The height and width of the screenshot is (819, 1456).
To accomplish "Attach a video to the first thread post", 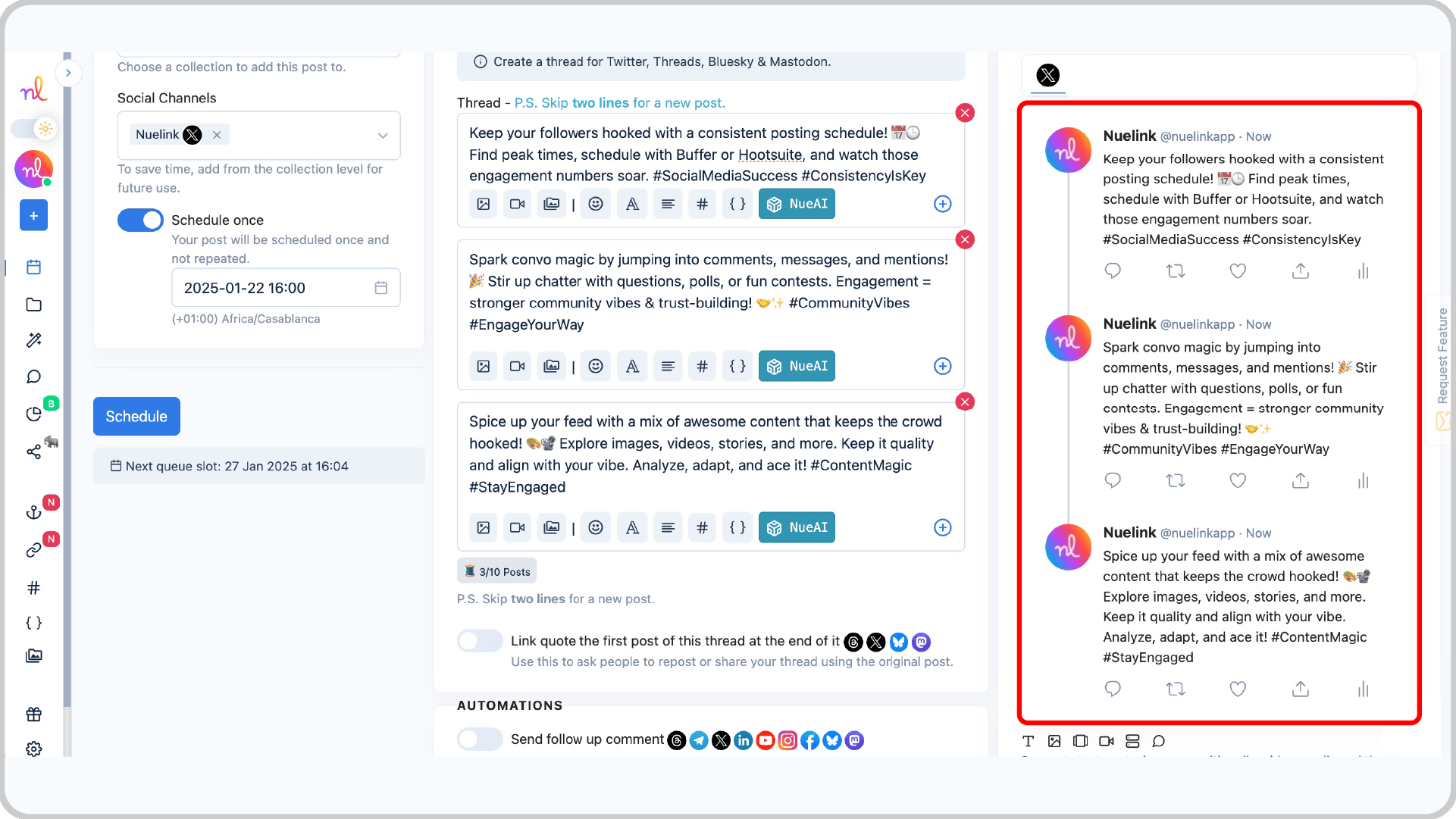I will coord(517,204).
